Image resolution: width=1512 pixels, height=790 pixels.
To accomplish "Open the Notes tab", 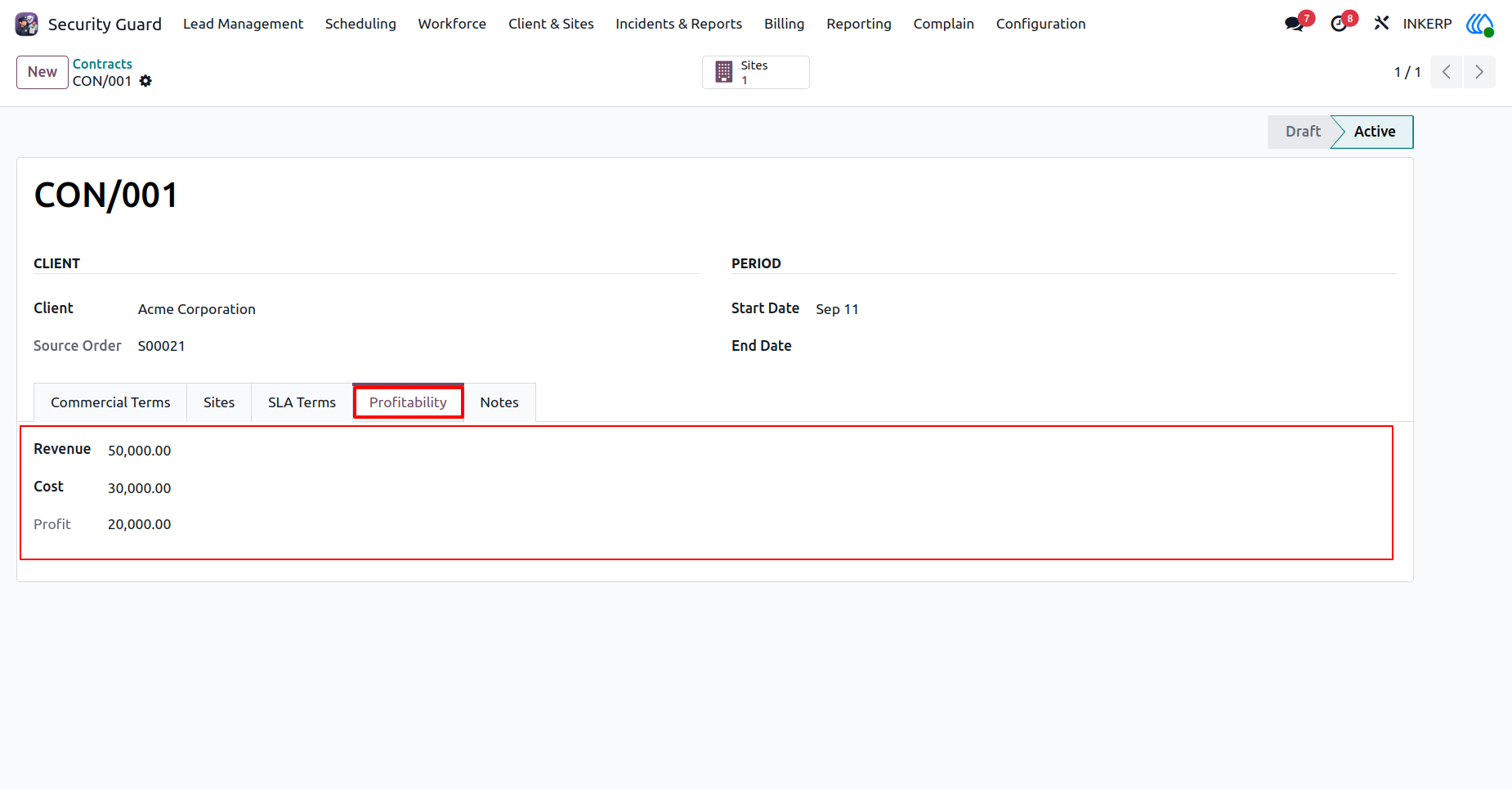I will [x=499, y=402].
